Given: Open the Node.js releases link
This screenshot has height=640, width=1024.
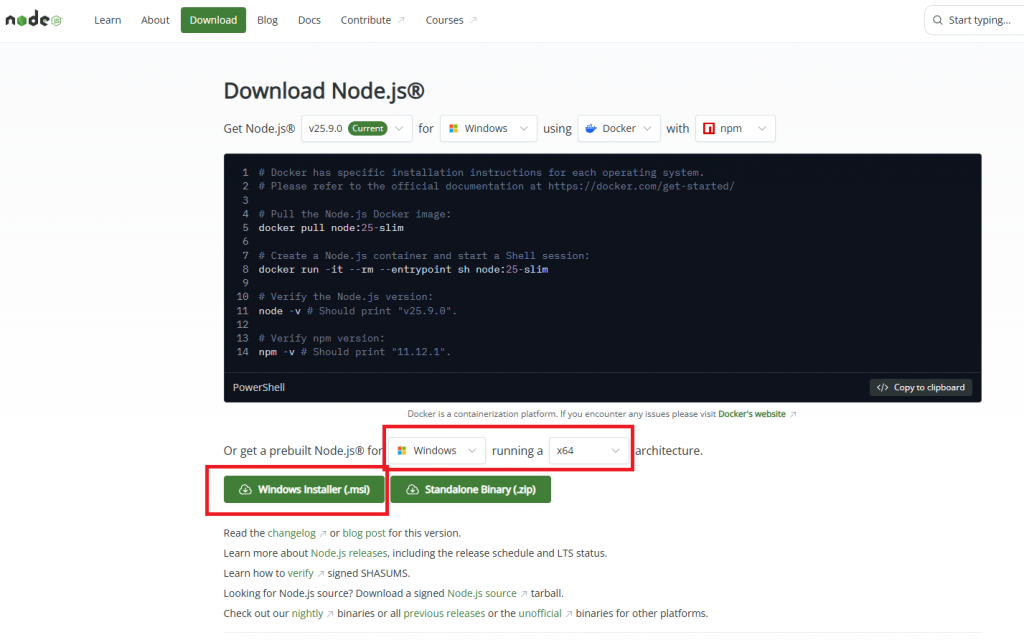Looking at the screenshot, I should (x=349, y=553).
